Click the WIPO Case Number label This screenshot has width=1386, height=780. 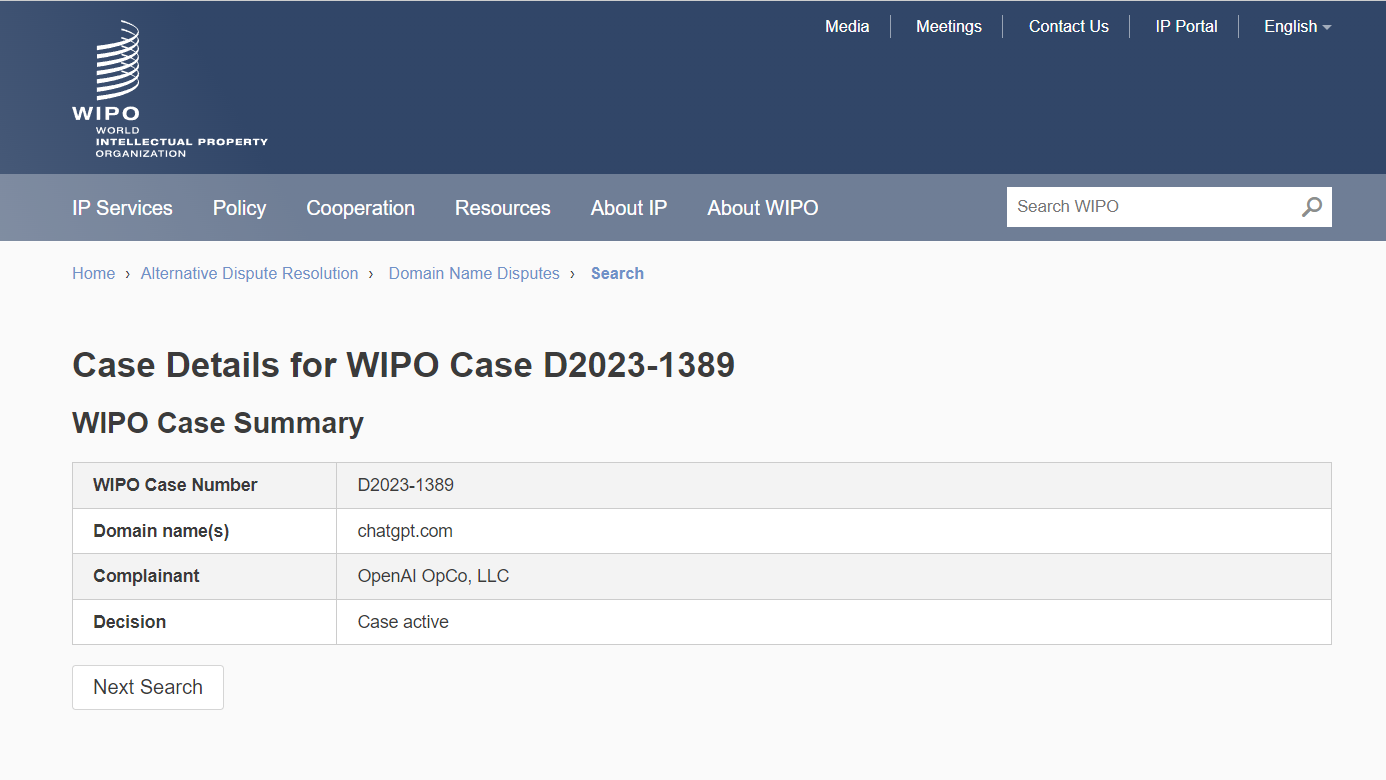(x=175, y=485)
